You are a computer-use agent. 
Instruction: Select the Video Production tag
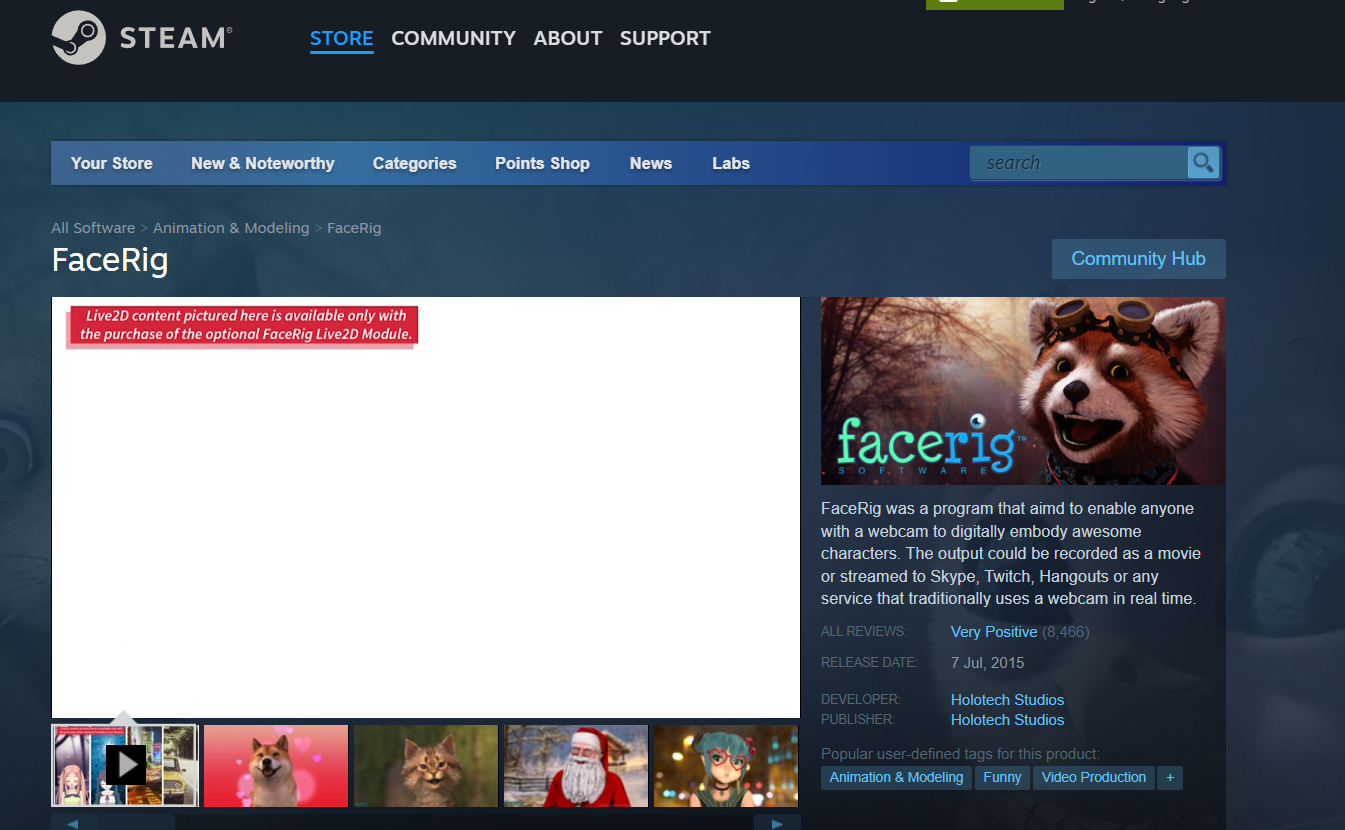[x=1094, y=777]
